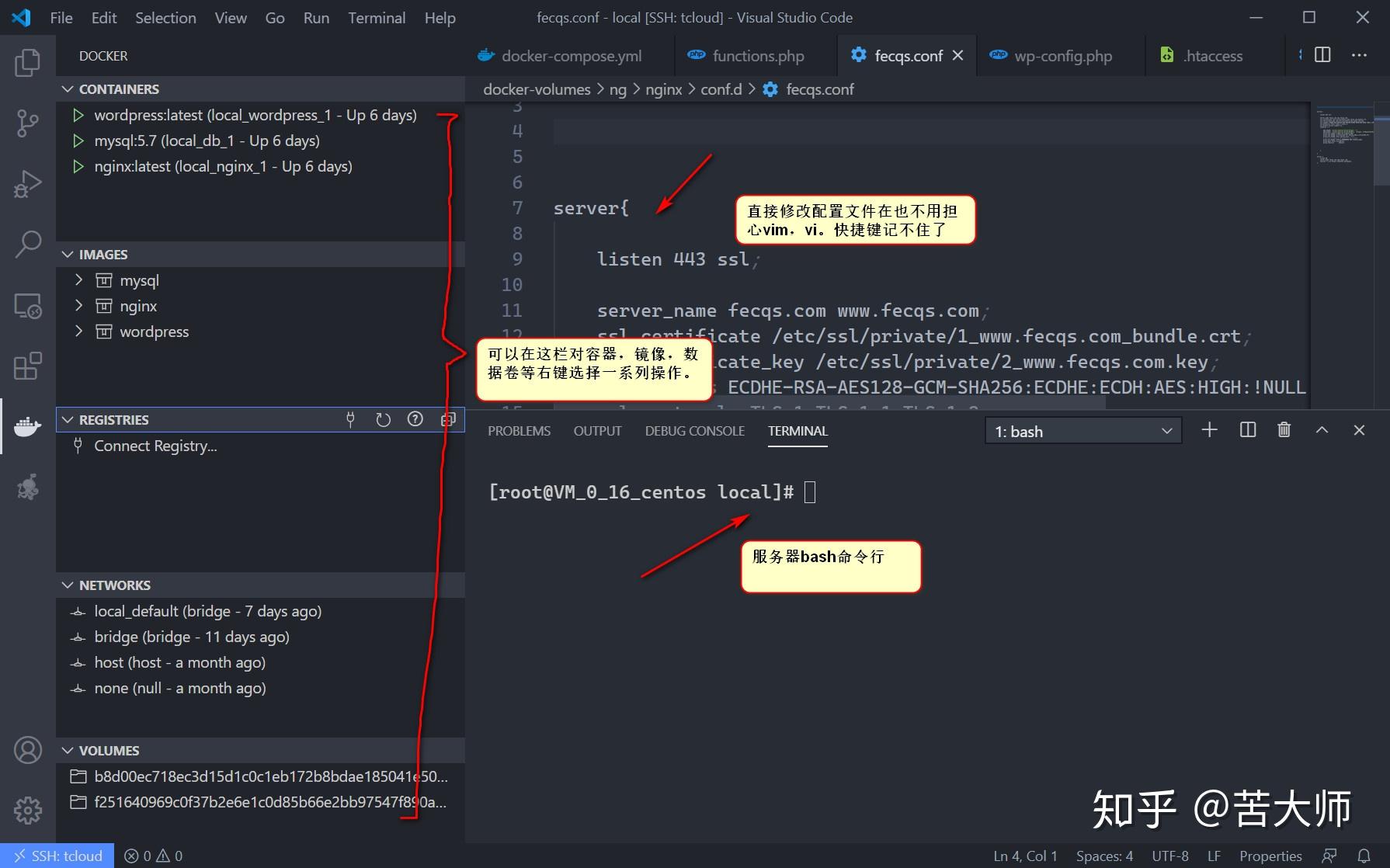This screenshot has width=1390, height=868.
Task: Open Remote Explorer view
Action: tap(28, 305)
